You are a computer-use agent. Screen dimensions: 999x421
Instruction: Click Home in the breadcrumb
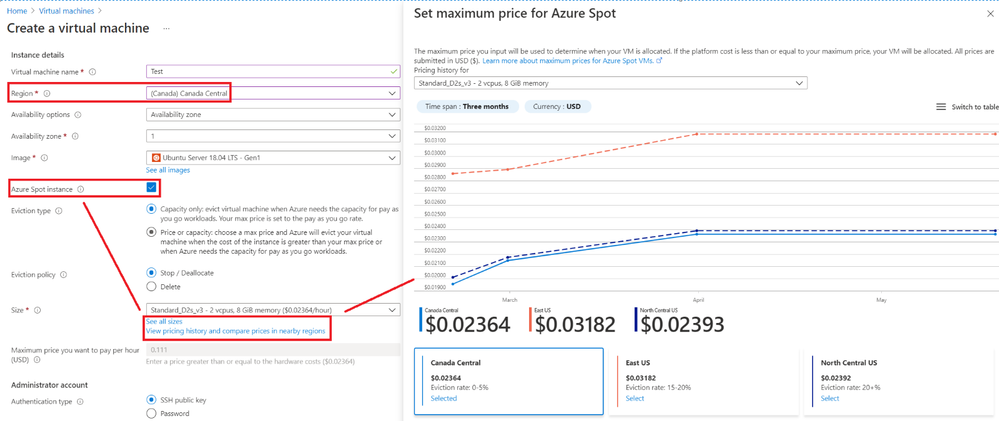click(x=16, y=11)
